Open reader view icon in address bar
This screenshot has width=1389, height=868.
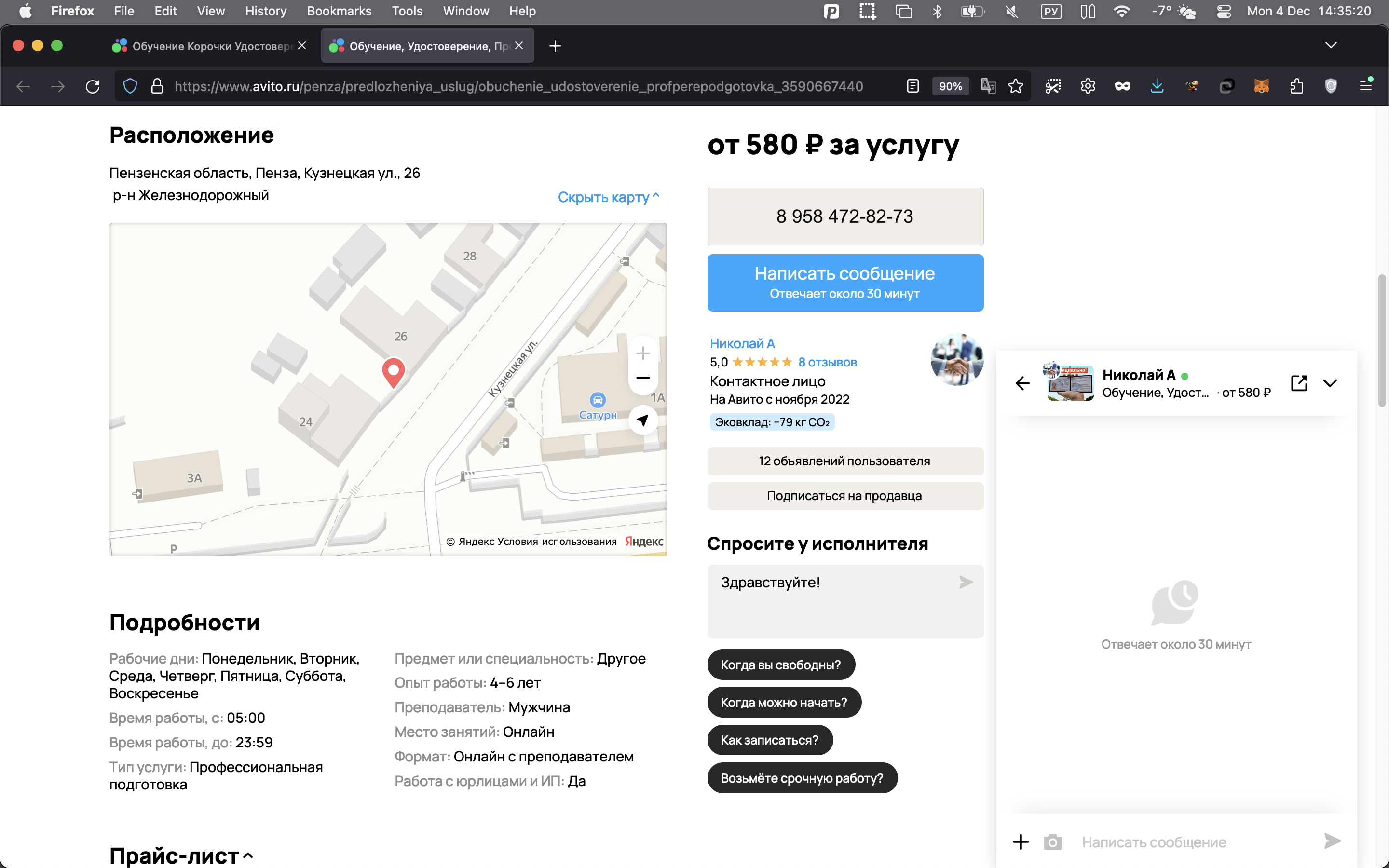912,86
